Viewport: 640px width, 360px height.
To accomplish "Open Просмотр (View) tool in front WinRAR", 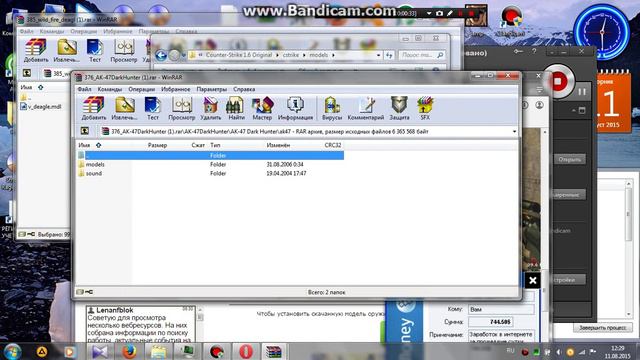I will [x=182, y=109].
